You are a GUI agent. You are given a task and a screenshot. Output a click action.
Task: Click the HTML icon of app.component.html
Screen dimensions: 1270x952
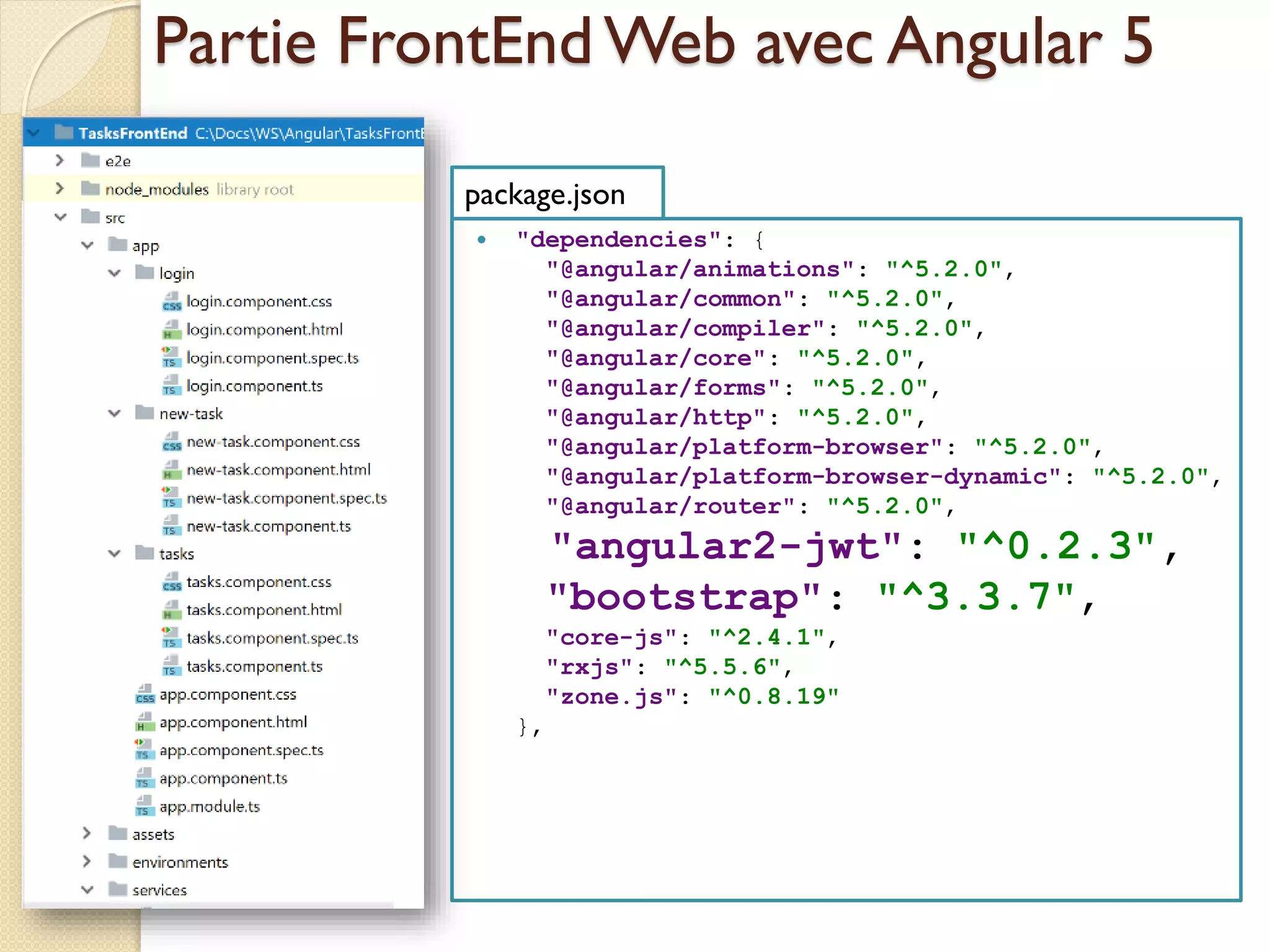point(144,722)
